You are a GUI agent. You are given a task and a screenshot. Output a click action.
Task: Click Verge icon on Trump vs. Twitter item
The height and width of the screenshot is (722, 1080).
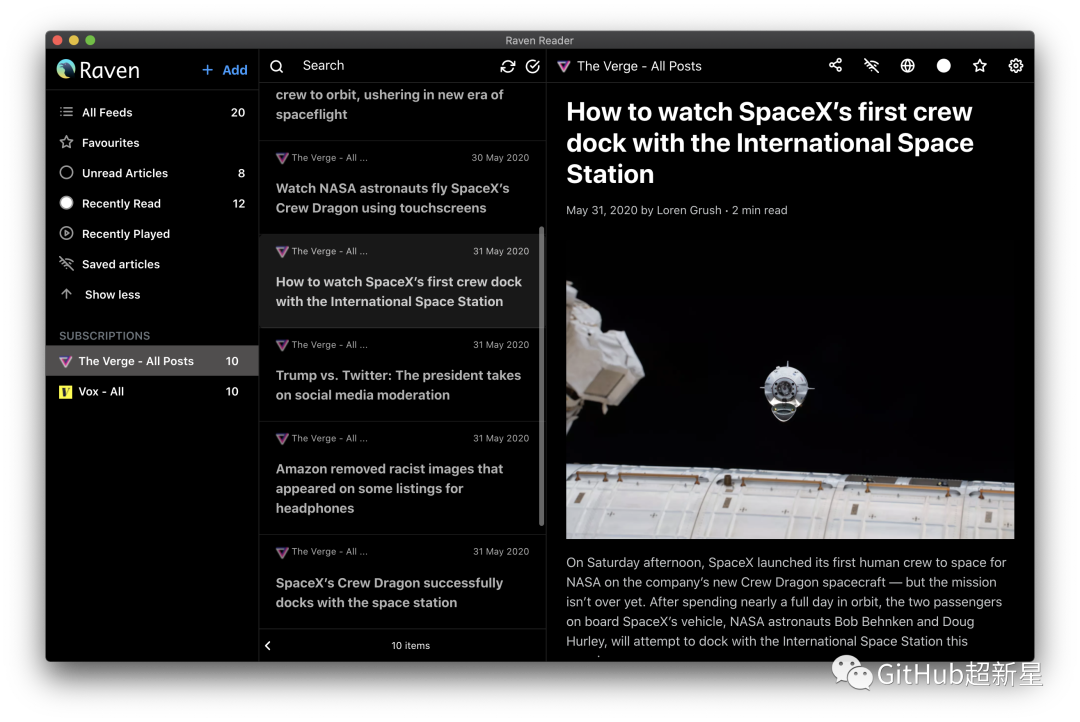(282, 345)
